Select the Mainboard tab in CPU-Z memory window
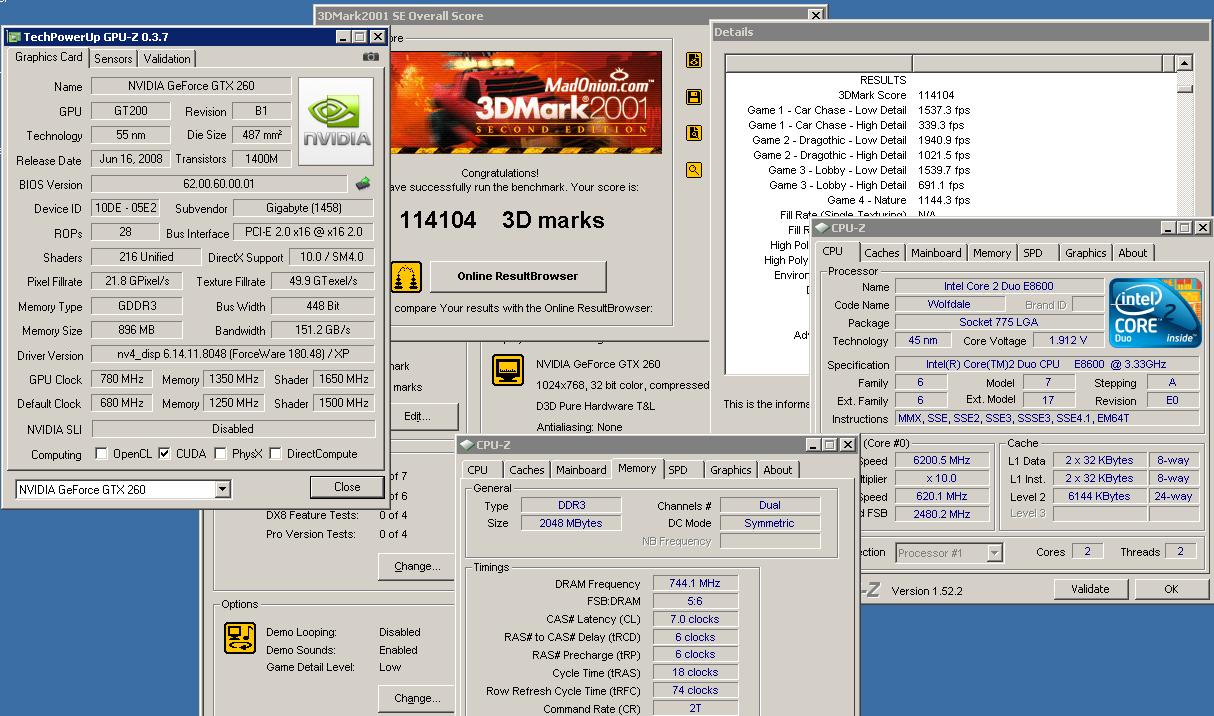Screen dimensions: 1214x716 click(x=581, y=470)
